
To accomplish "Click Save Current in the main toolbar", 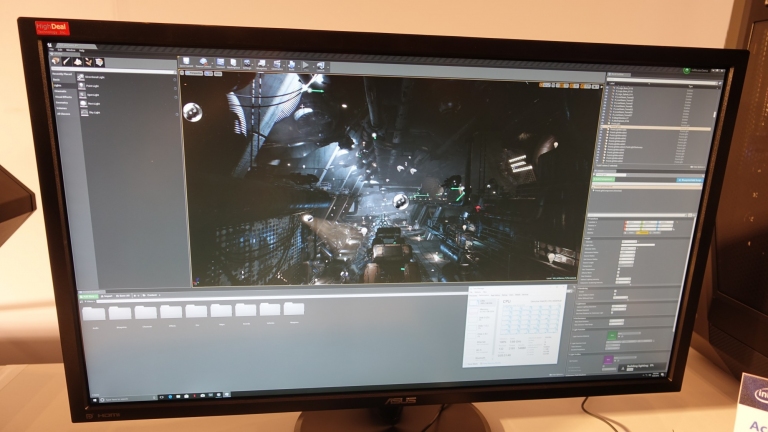I will (x=186, y=62).
